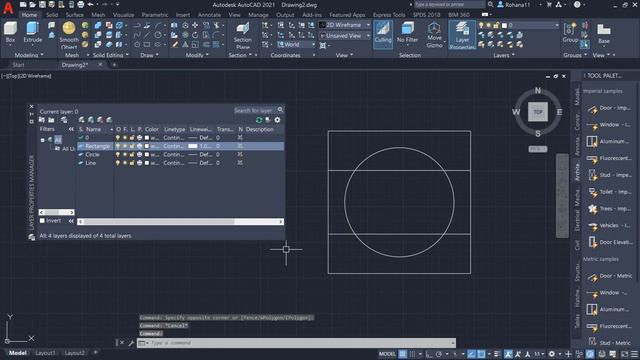This screenshot has height=360, width=640.
Task: Toggle On bulb for Line layer
Action: point(118,163)
